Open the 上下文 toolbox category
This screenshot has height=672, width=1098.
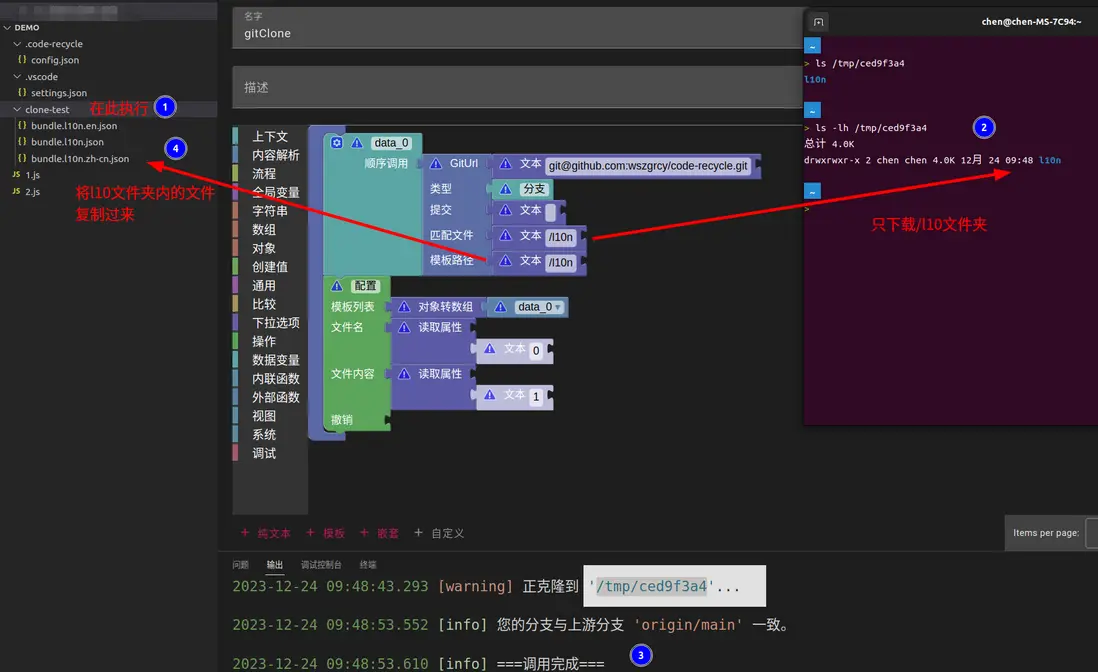pyautogui.click(x=270, y=136)
